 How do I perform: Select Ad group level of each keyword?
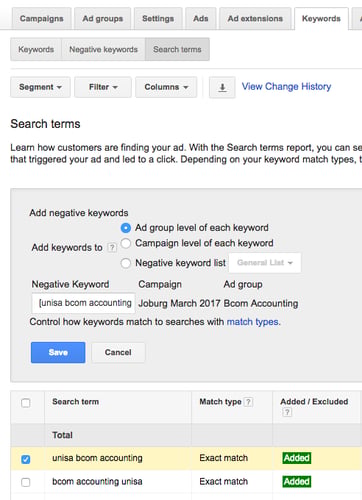pyautogui.click(x=126, y=228)
